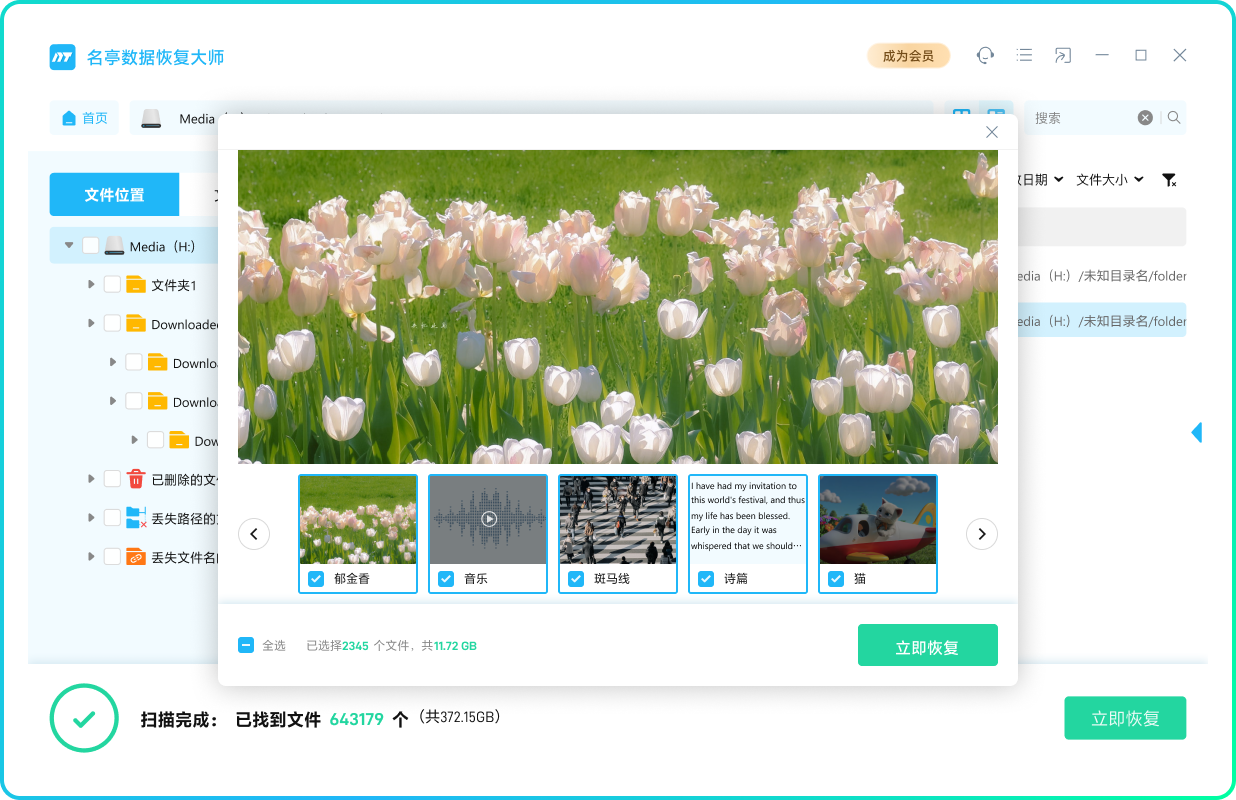Click 立即恢复 button in preview dialog
Screen dimensions: 1236x800
click(927, 646)
